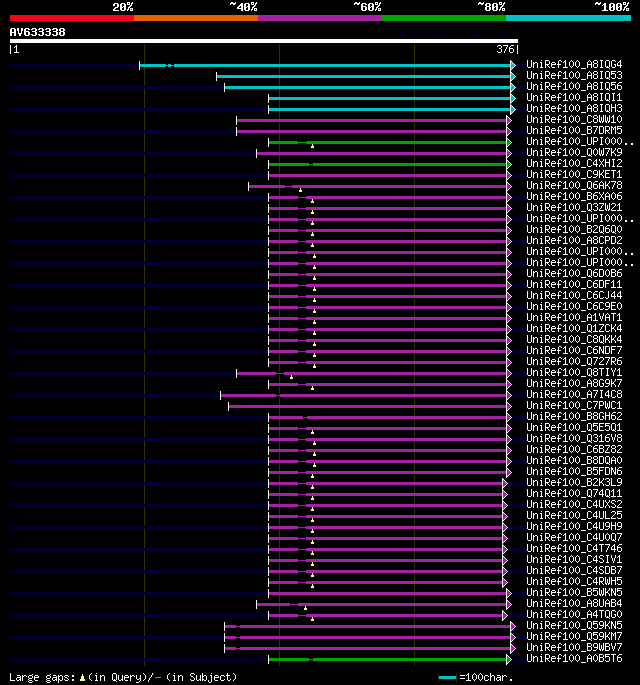Select the UniRef100_B5WKN5 label
This screenshot has height=685, width=640.
tap(574, 593)
